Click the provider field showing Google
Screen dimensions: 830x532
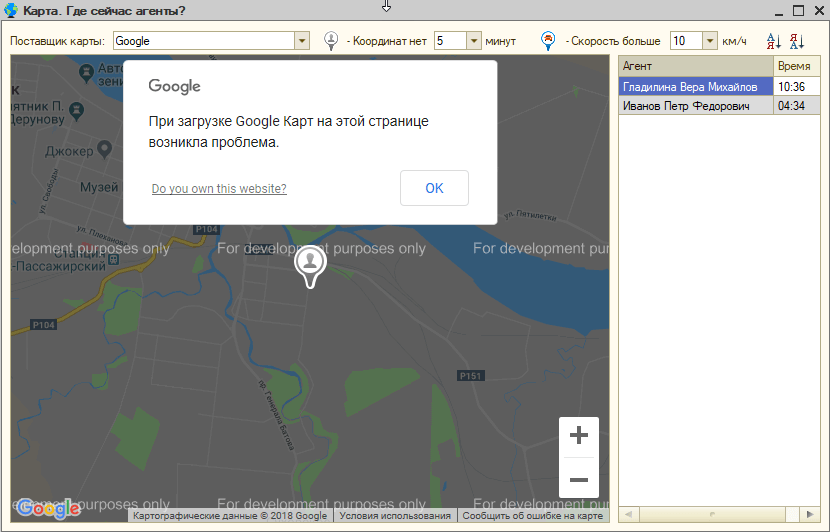tap(204, 41)
